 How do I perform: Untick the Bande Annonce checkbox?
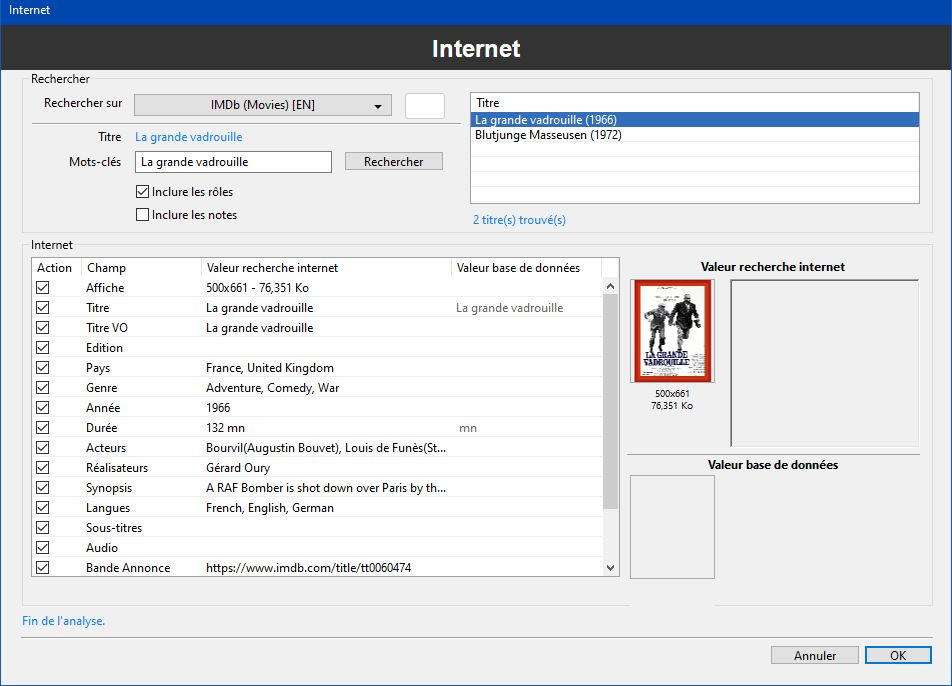click(43, 568)
